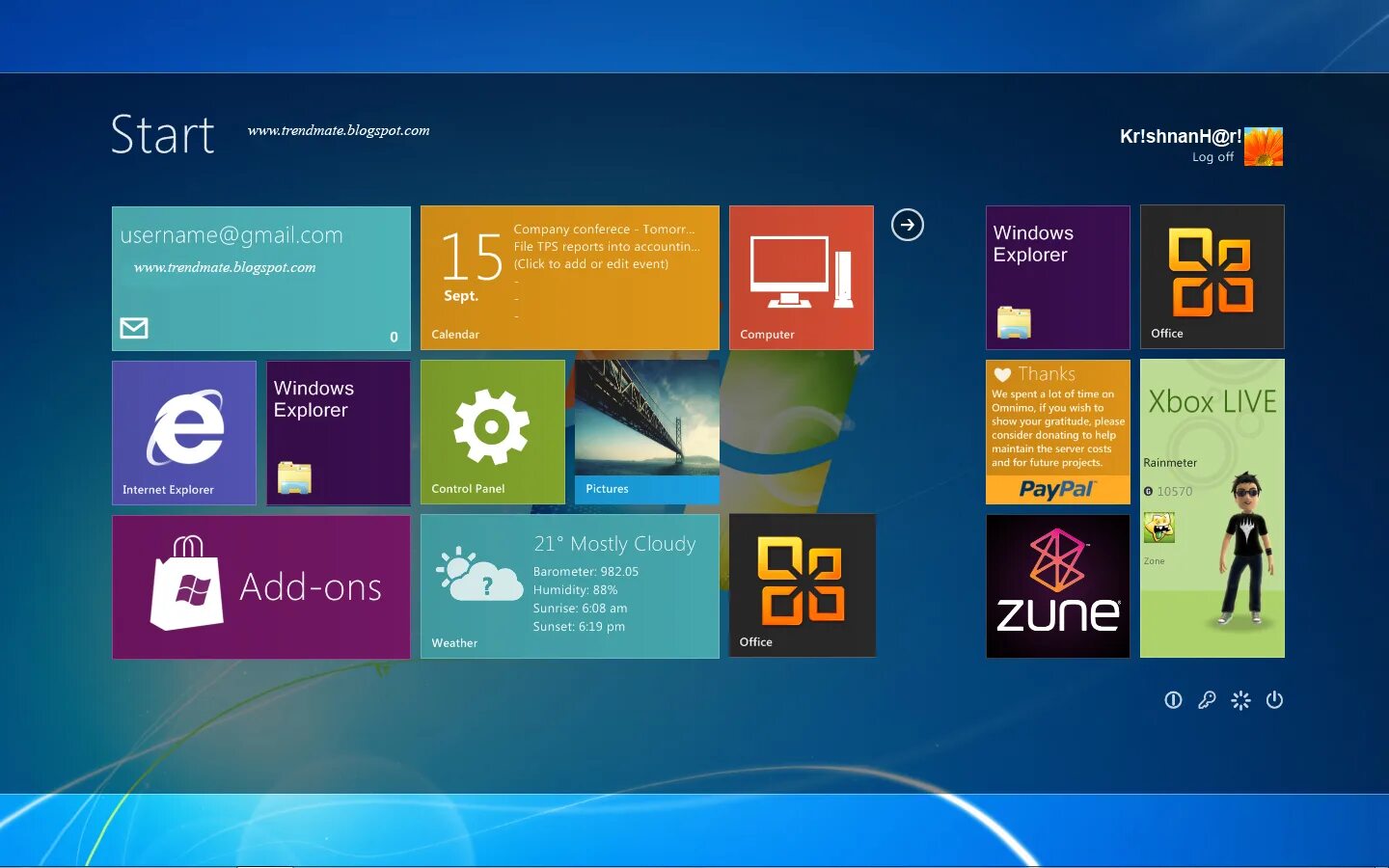Screen dimensions: 1389x868
Task: Click the weather cloud with question mark icon
Action: point(479,575)
